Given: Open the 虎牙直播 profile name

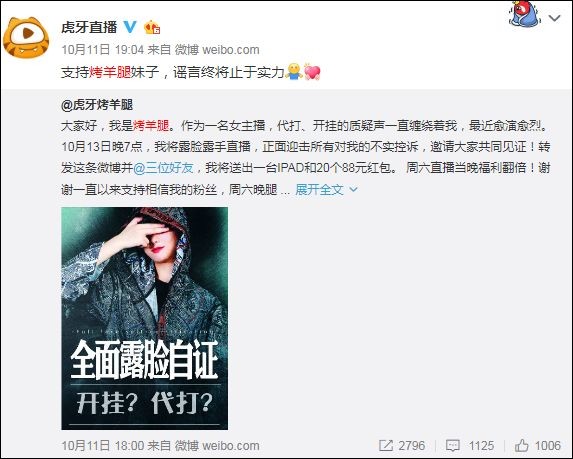Looking at the screenshot, I should (x=89, y=27).
